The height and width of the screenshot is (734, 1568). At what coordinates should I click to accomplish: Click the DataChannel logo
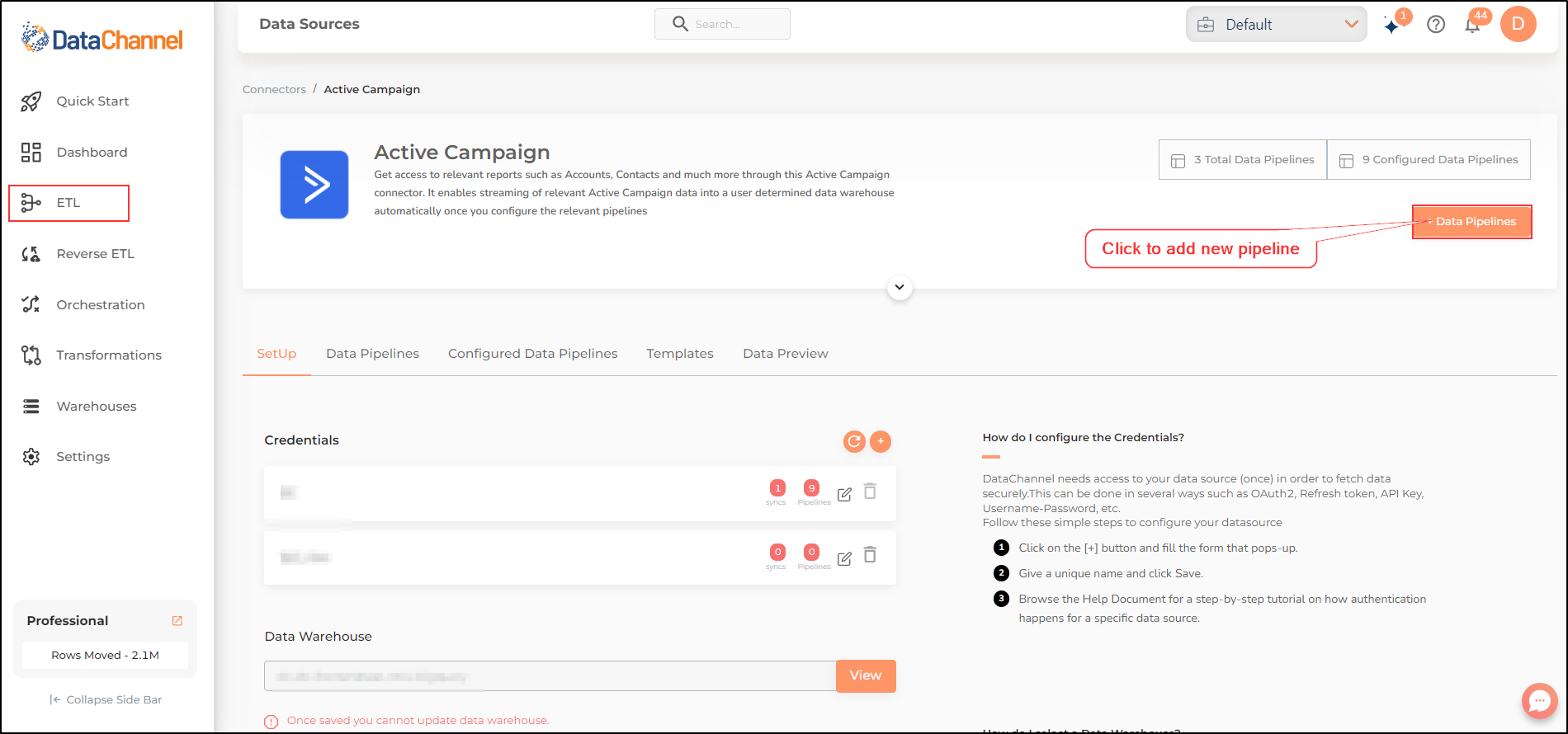coord(102,38)
